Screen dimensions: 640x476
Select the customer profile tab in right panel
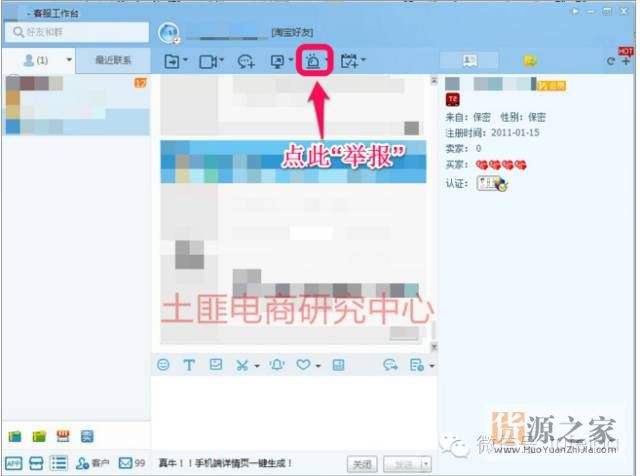(x=469, y=61)
